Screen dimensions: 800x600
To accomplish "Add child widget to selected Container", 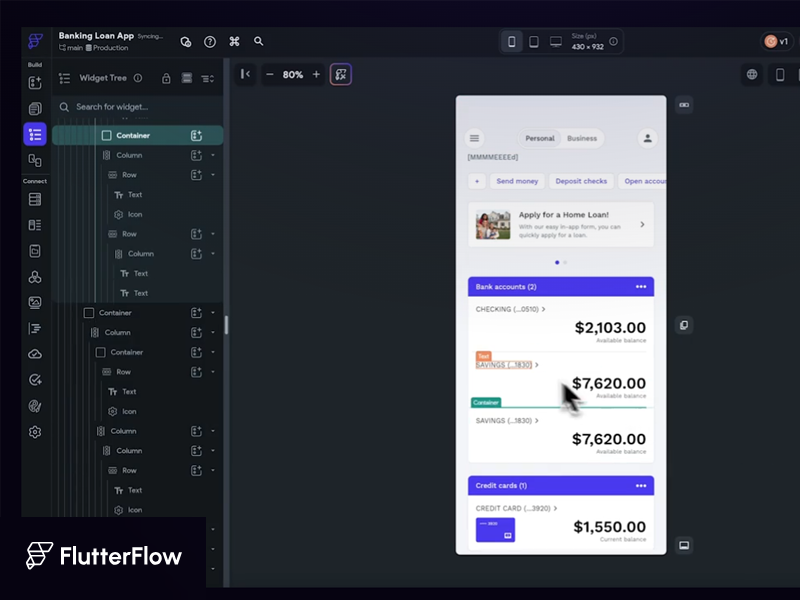I will pos(196,135).
